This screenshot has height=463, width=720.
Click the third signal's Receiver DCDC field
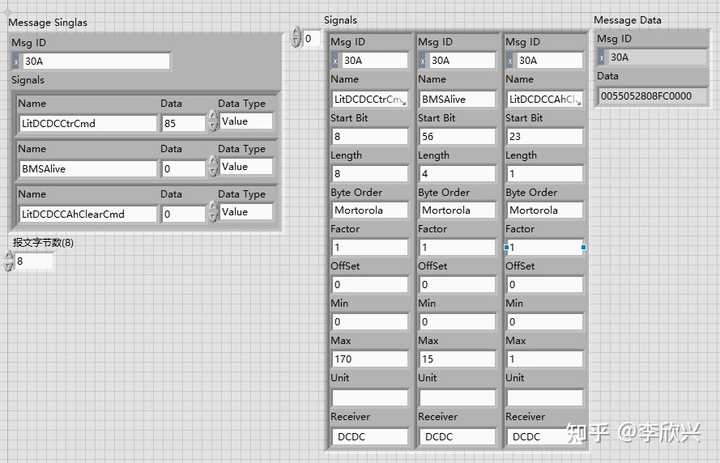click(545, 436)
